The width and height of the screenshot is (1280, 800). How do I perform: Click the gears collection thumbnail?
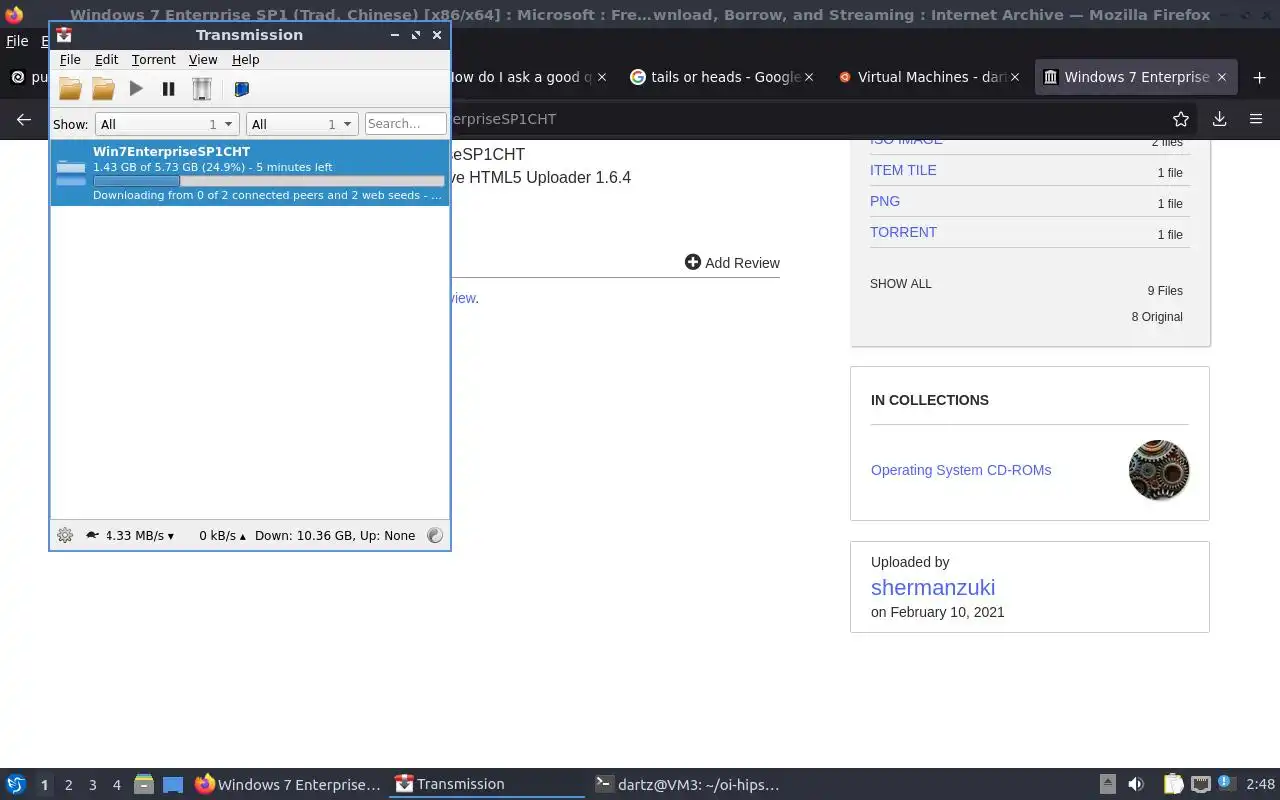1159,470
